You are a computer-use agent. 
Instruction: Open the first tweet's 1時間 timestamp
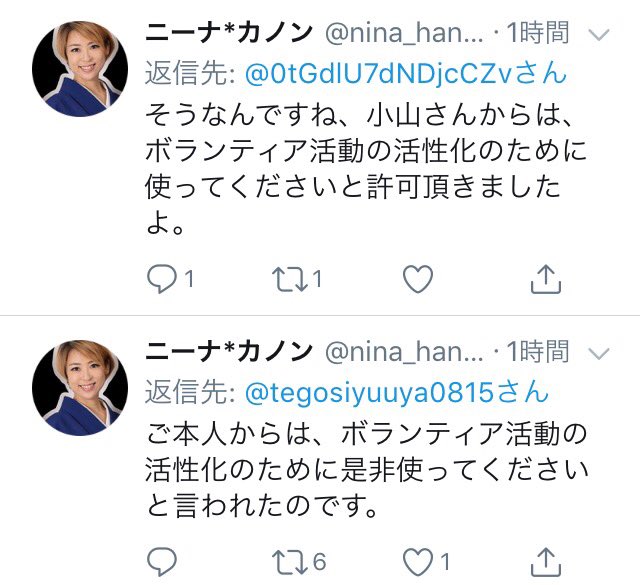(538, 33)
